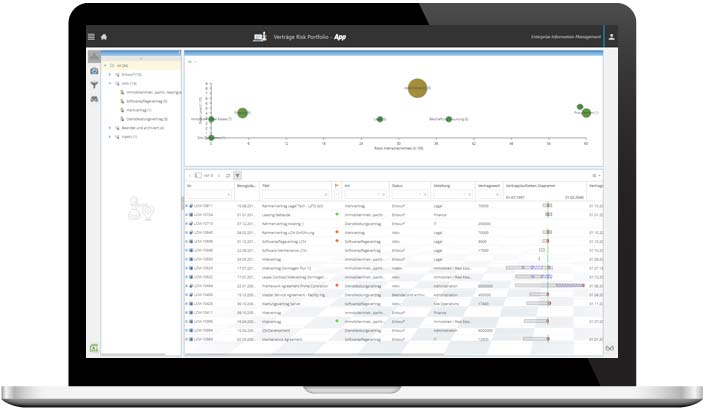Open the binoculars search panel
This screenshot has height=410, width=704.
[x=94, y=98]
